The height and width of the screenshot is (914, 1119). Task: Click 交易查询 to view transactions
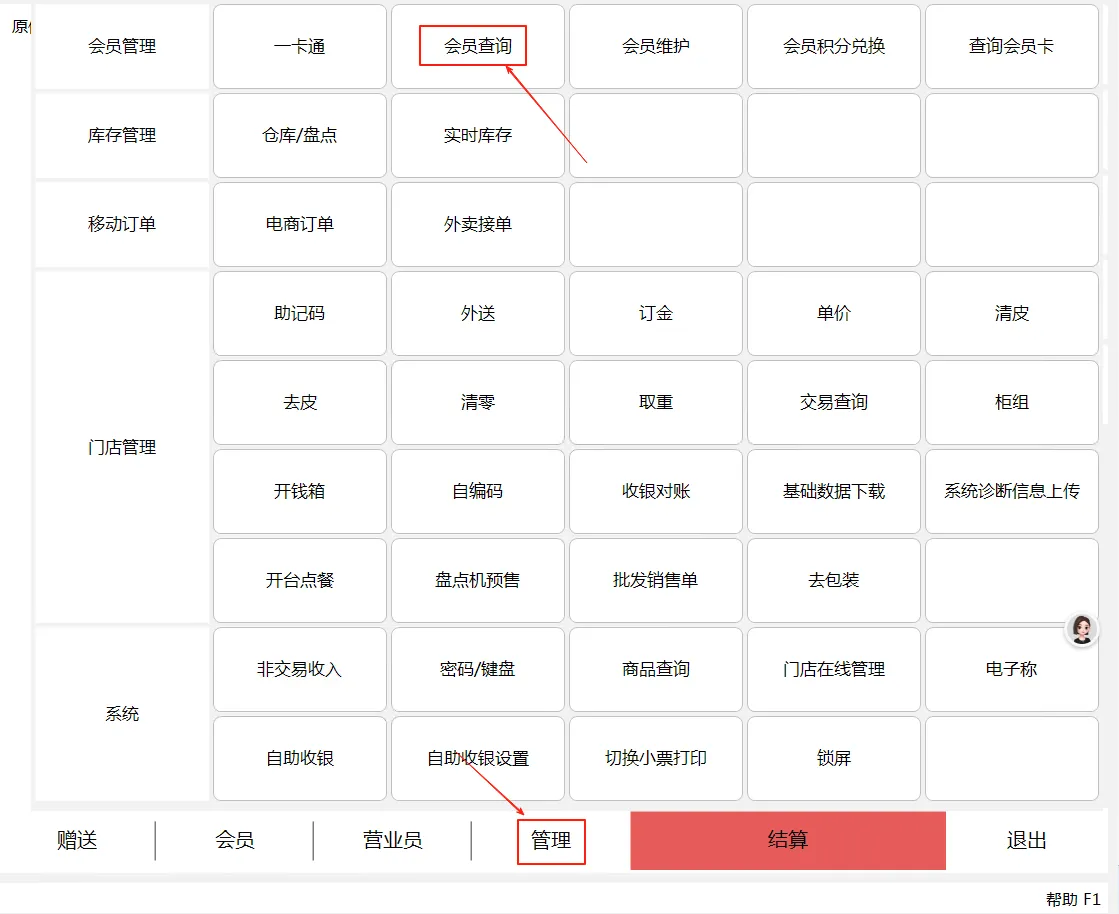(x=833, y=402)
